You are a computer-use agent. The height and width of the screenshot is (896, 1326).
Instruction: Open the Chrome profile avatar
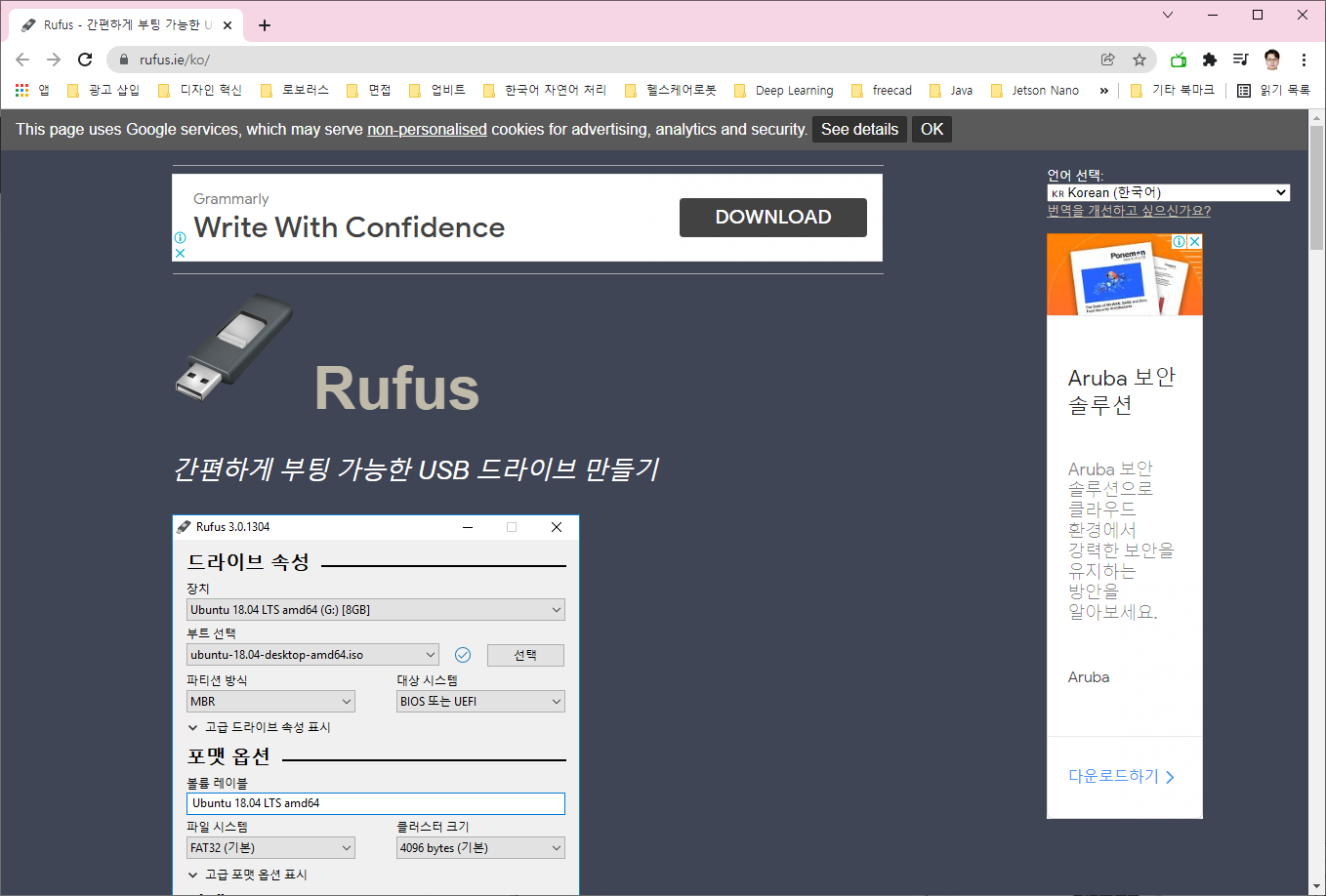1272,60
